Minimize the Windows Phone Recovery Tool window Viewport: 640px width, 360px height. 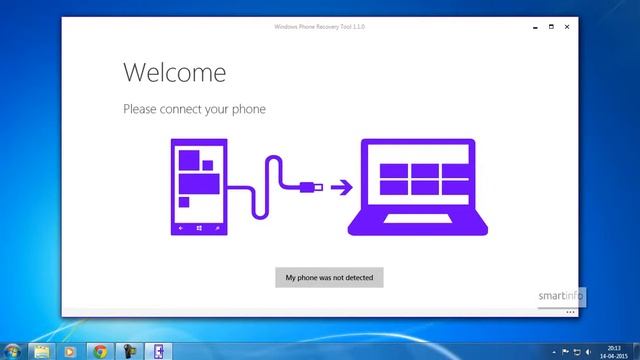[x=535, y=27]
